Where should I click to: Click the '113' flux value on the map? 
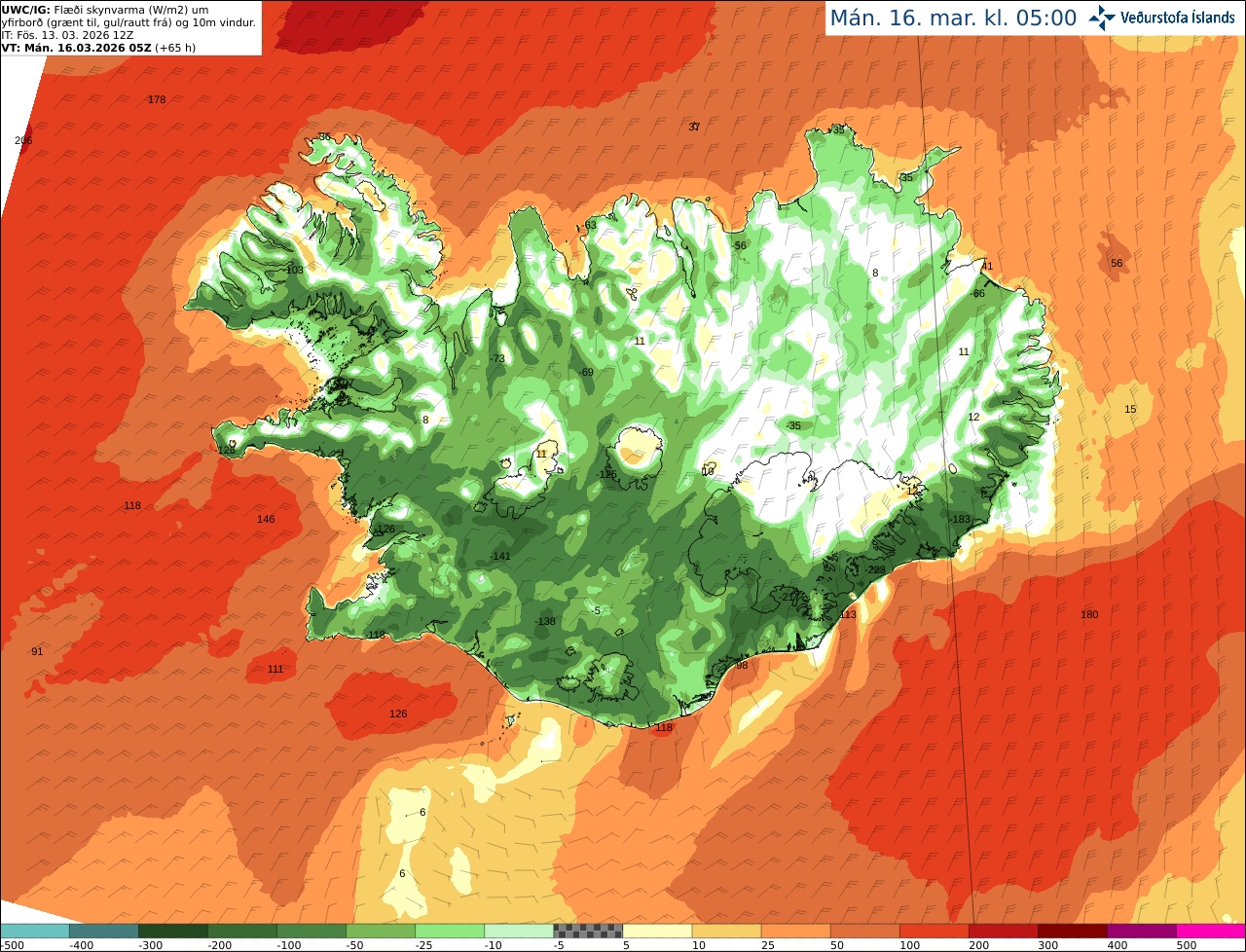click(848, 615)
